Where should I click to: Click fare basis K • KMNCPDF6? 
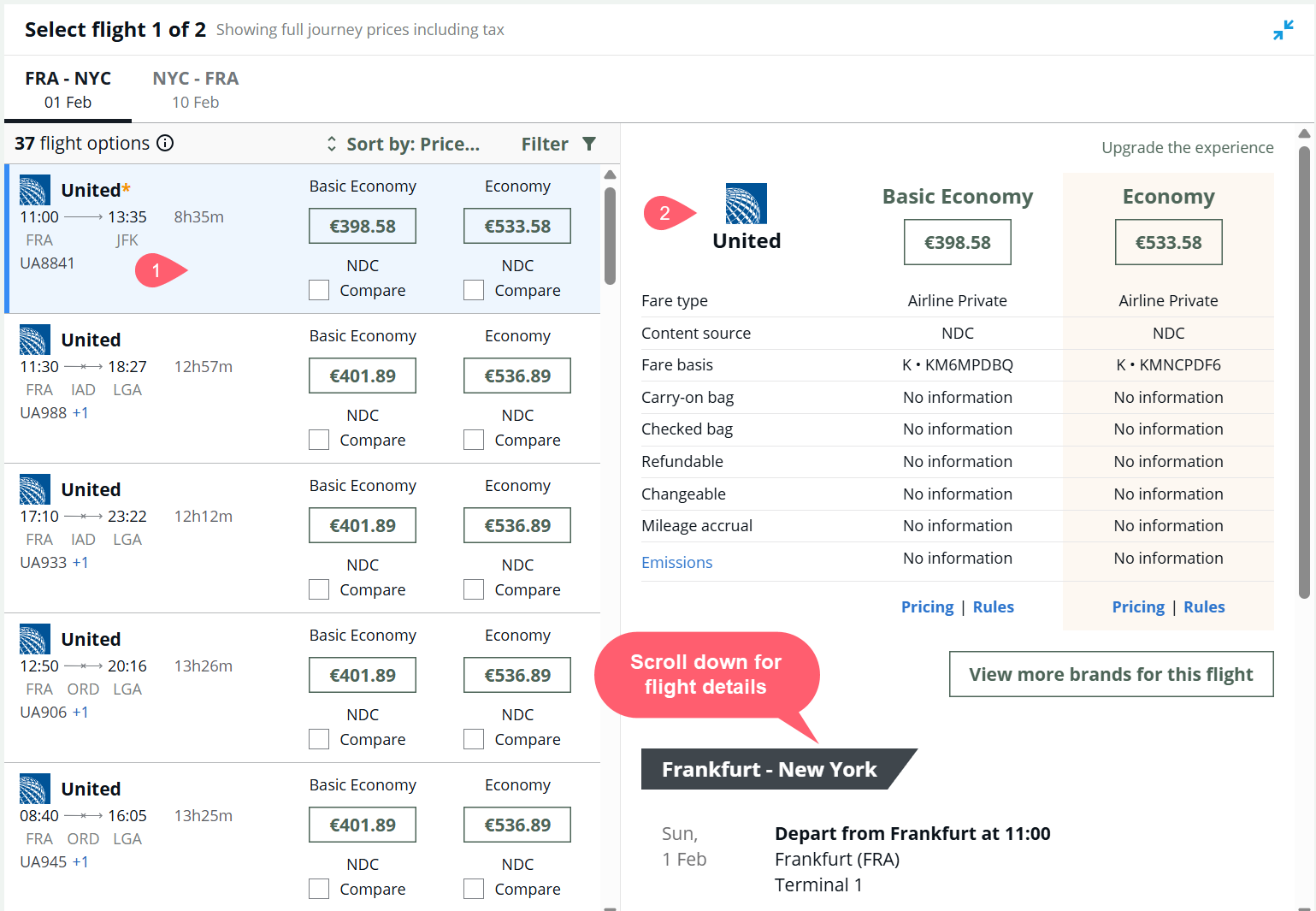pos(1169,364)
